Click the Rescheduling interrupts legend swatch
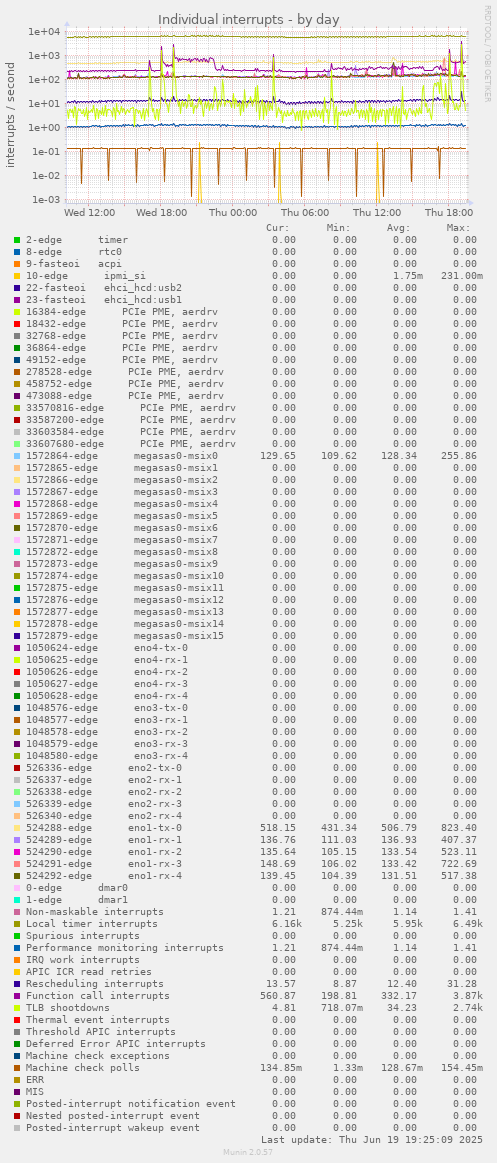Viewport: 497px width, 1163px height. [17, 984]
